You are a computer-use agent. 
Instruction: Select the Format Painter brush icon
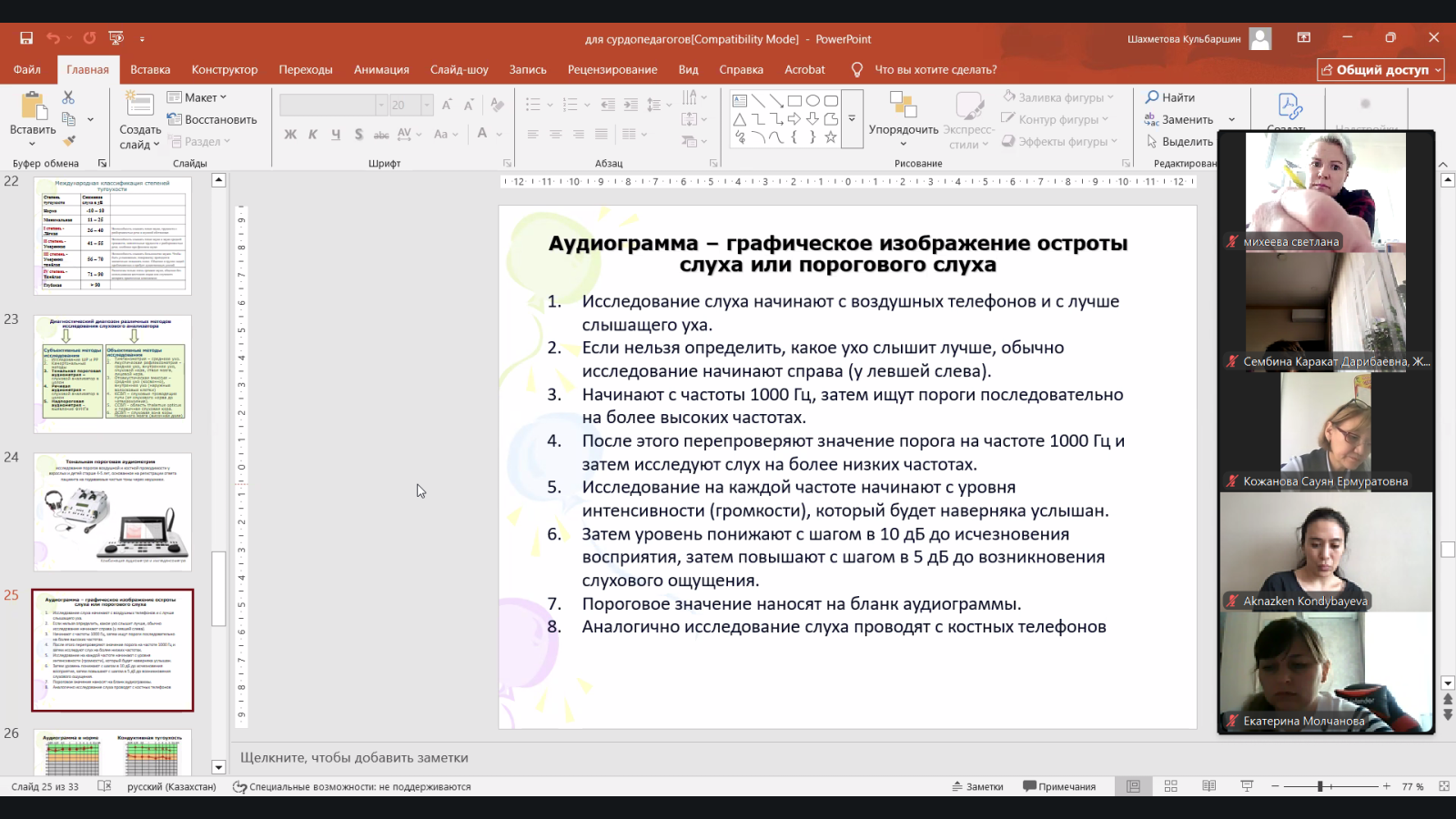tap(68, 140)
